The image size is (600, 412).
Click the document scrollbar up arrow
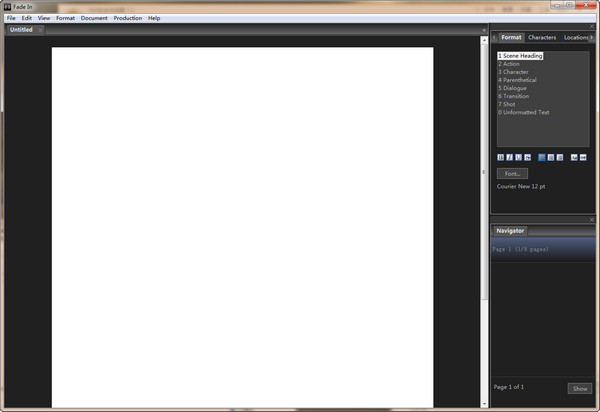[484, 40]
